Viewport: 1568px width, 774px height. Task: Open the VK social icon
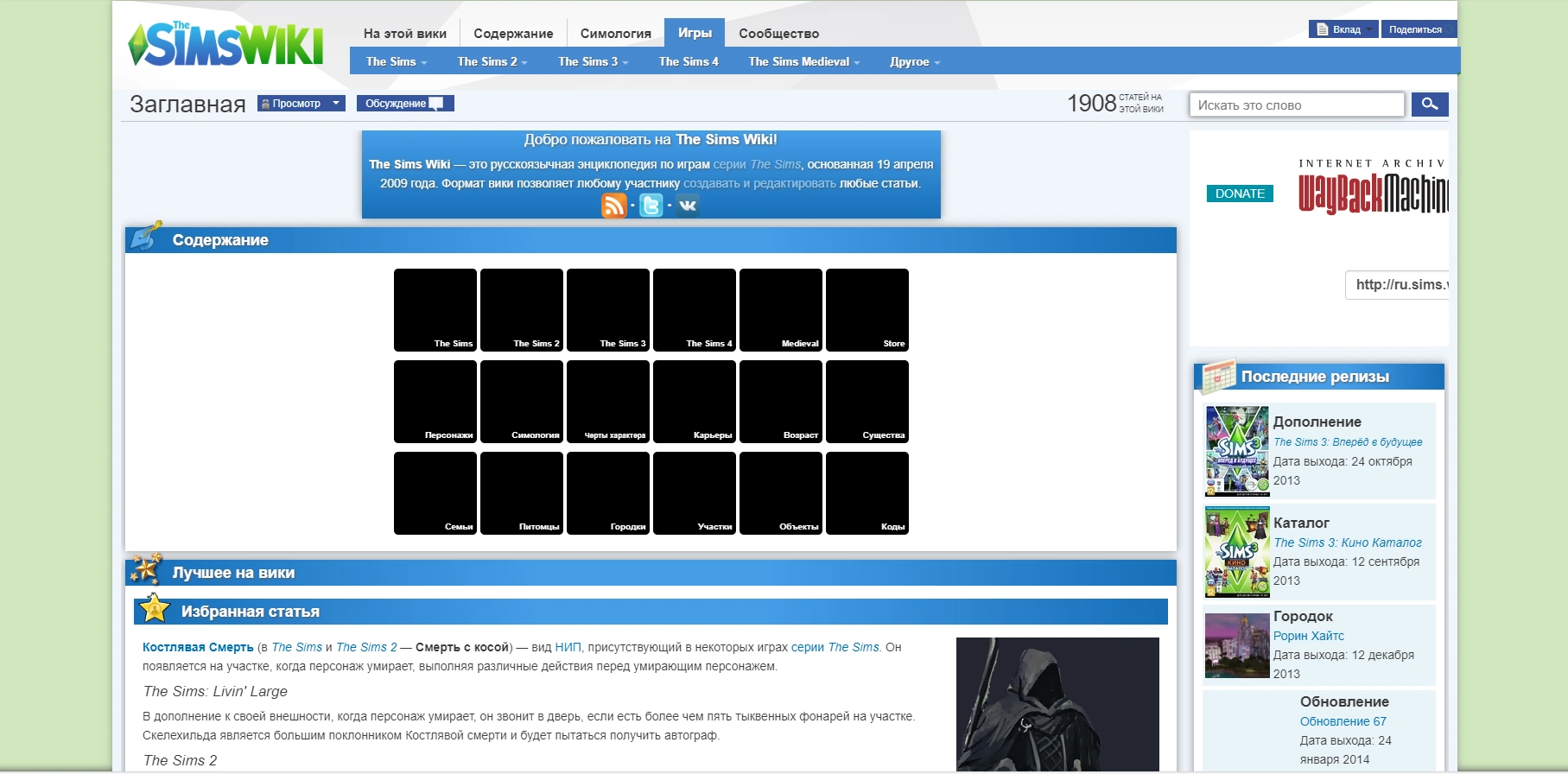(x=688, y=205)
